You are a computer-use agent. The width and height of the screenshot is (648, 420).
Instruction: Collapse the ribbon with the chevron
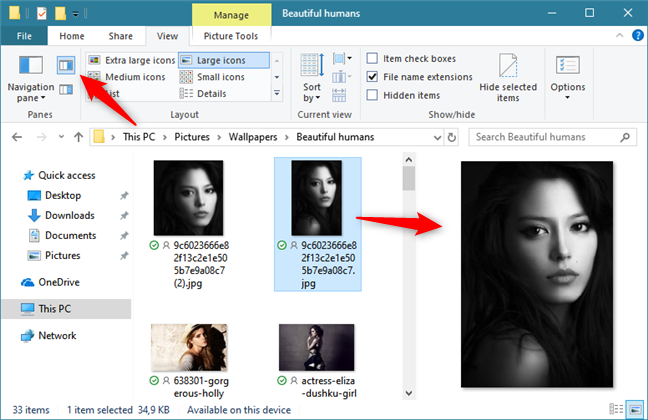[x=619, y=36]
